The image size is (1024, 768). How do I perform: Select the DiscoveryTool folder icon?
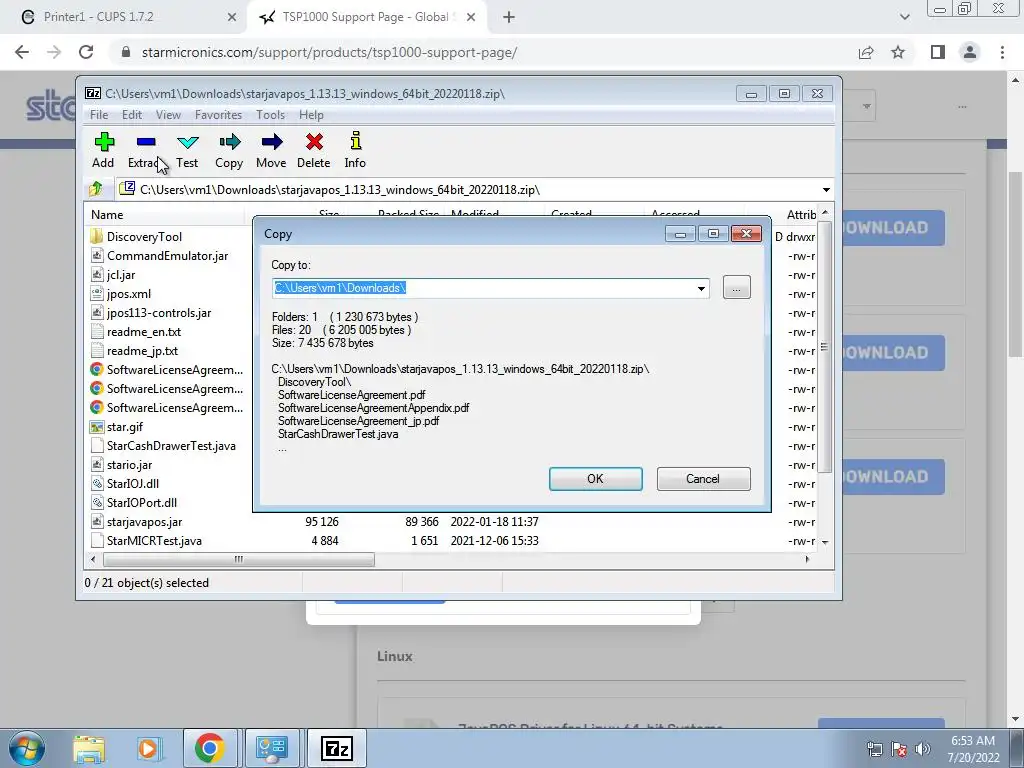[x=97, y=236]
